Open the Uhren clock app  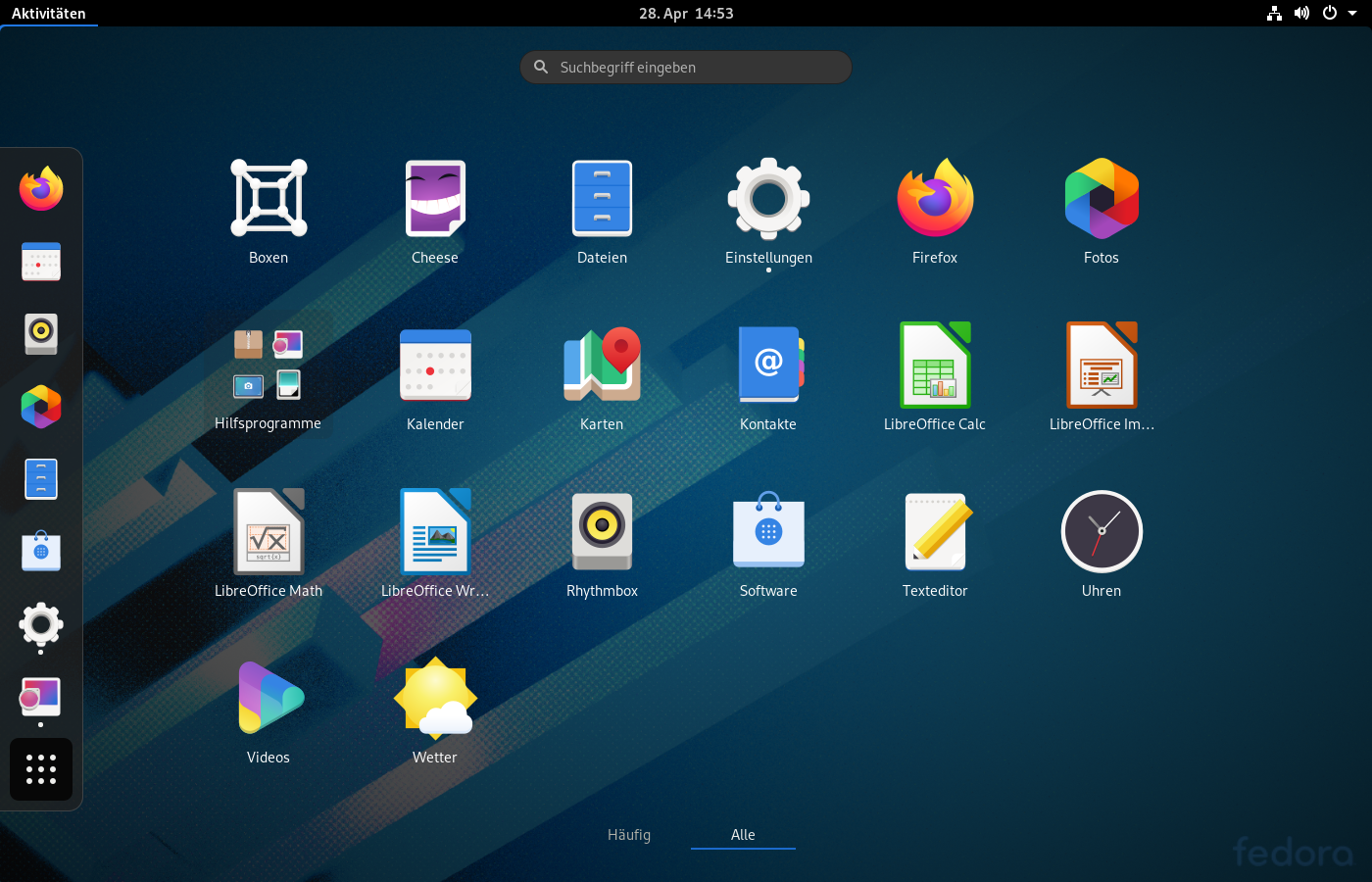pyautogui.click(x=1101, y=531)
